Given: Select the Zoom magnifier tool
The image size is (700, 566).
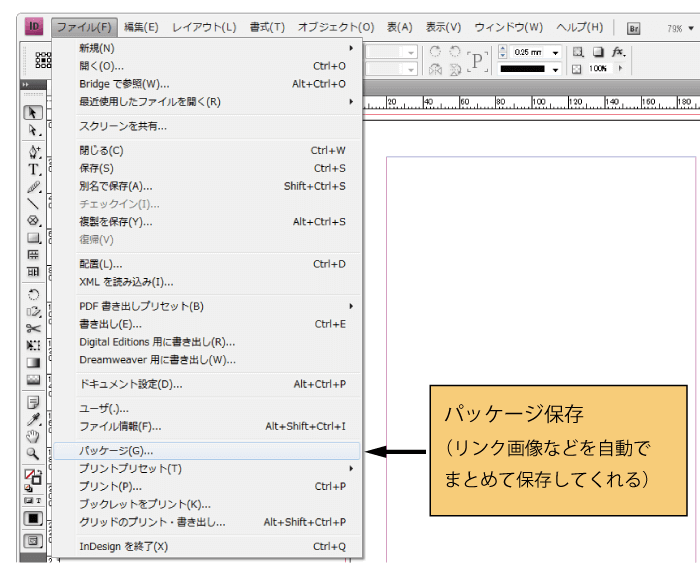Looking at the screenshot, I should point(33,452).
